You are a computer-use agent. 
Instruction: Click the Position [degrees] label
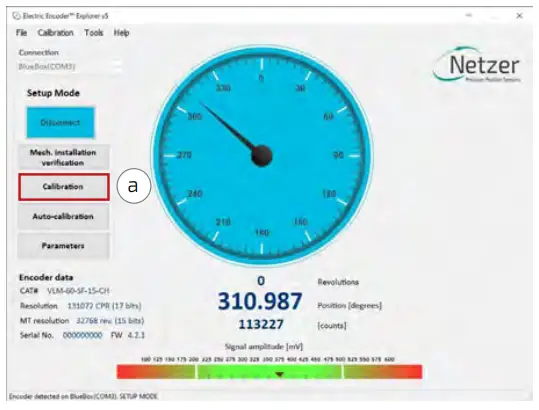(350, 306)
